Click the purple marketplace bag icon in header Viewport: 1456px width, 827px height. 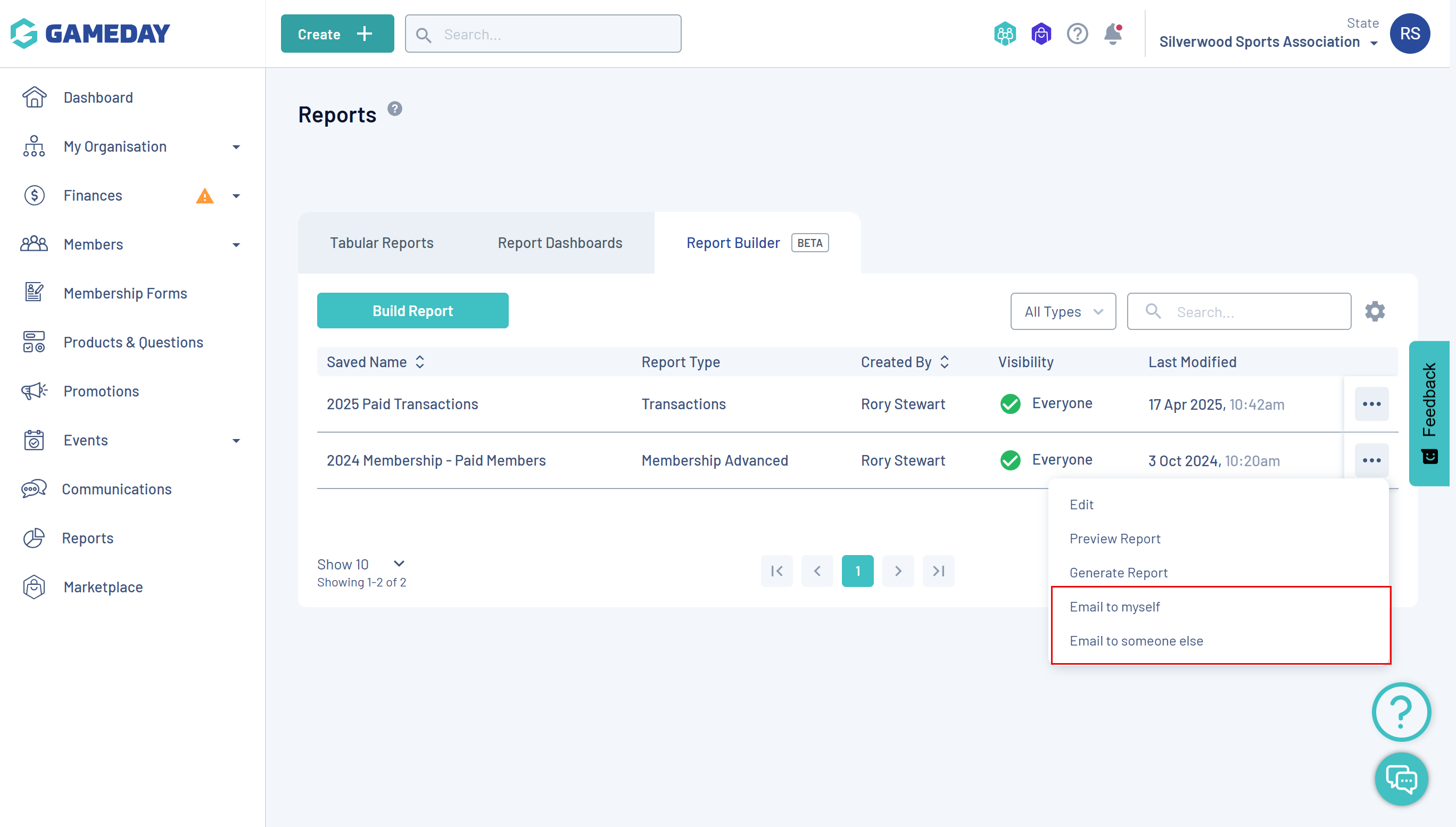(x=1041, y=34)
